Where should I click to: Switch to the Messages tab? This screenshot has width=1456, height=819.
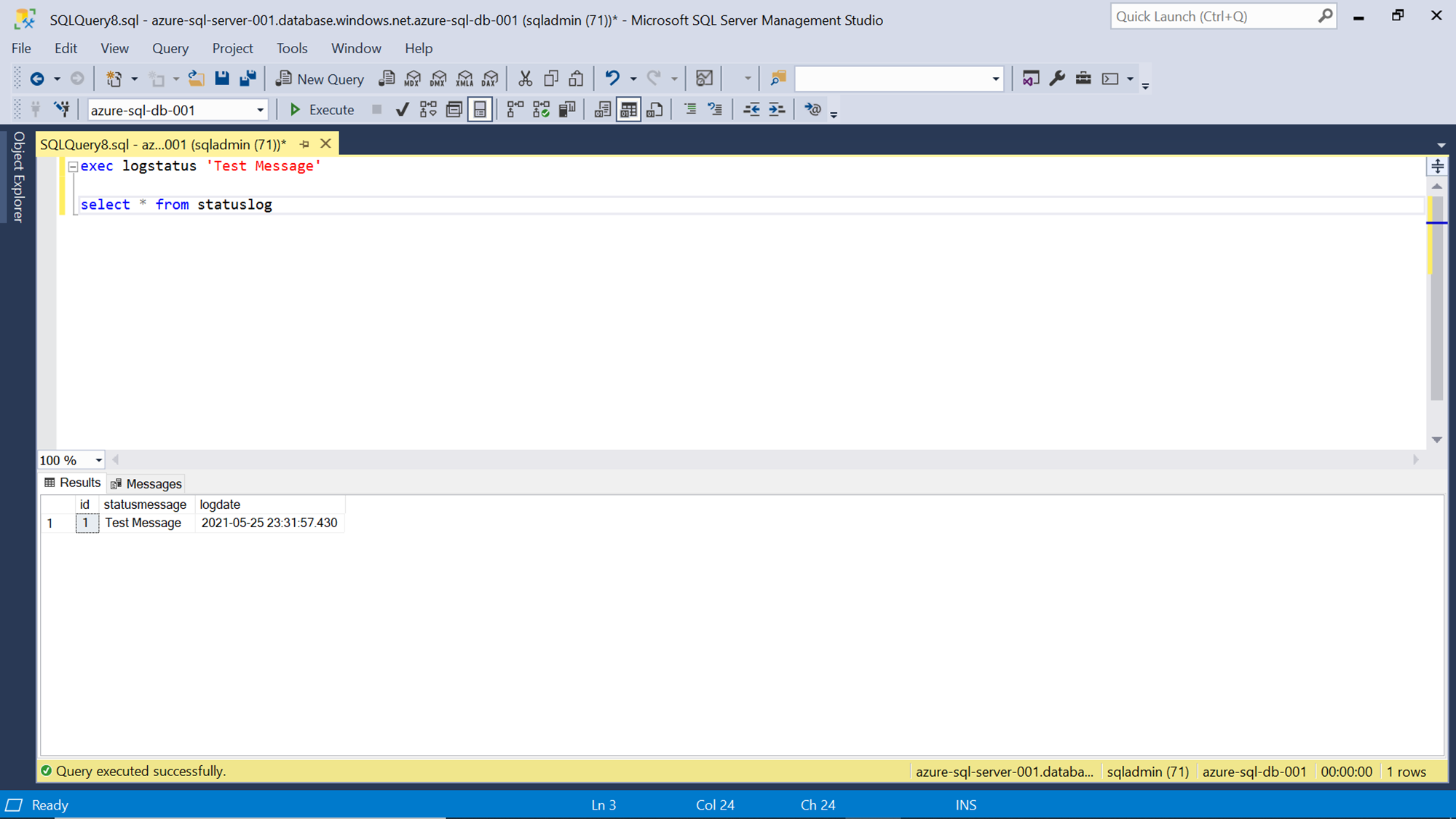pyautogui.click(x=146, y=483)
